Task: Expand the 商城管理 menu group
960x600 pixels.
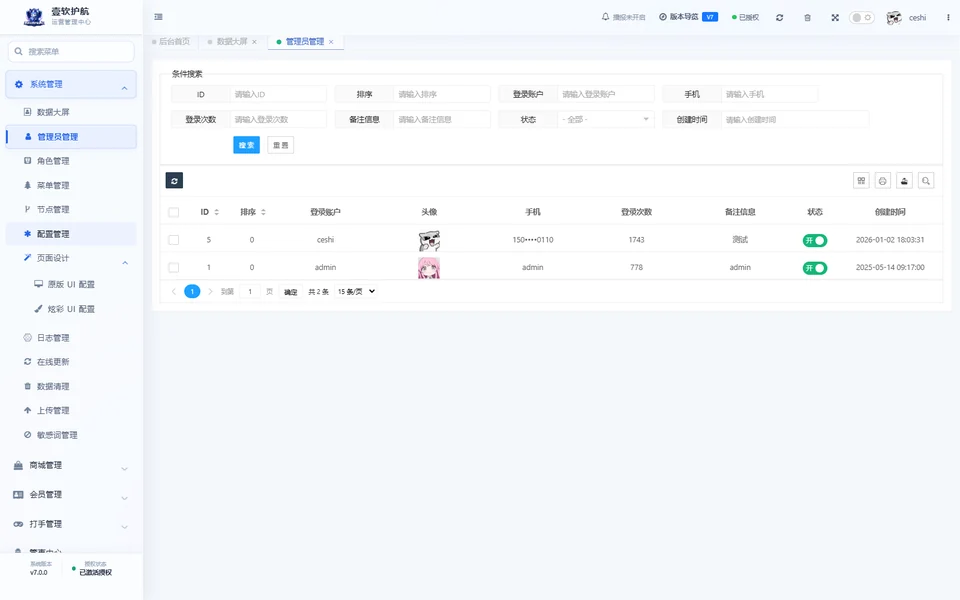Action: (71, 465)
